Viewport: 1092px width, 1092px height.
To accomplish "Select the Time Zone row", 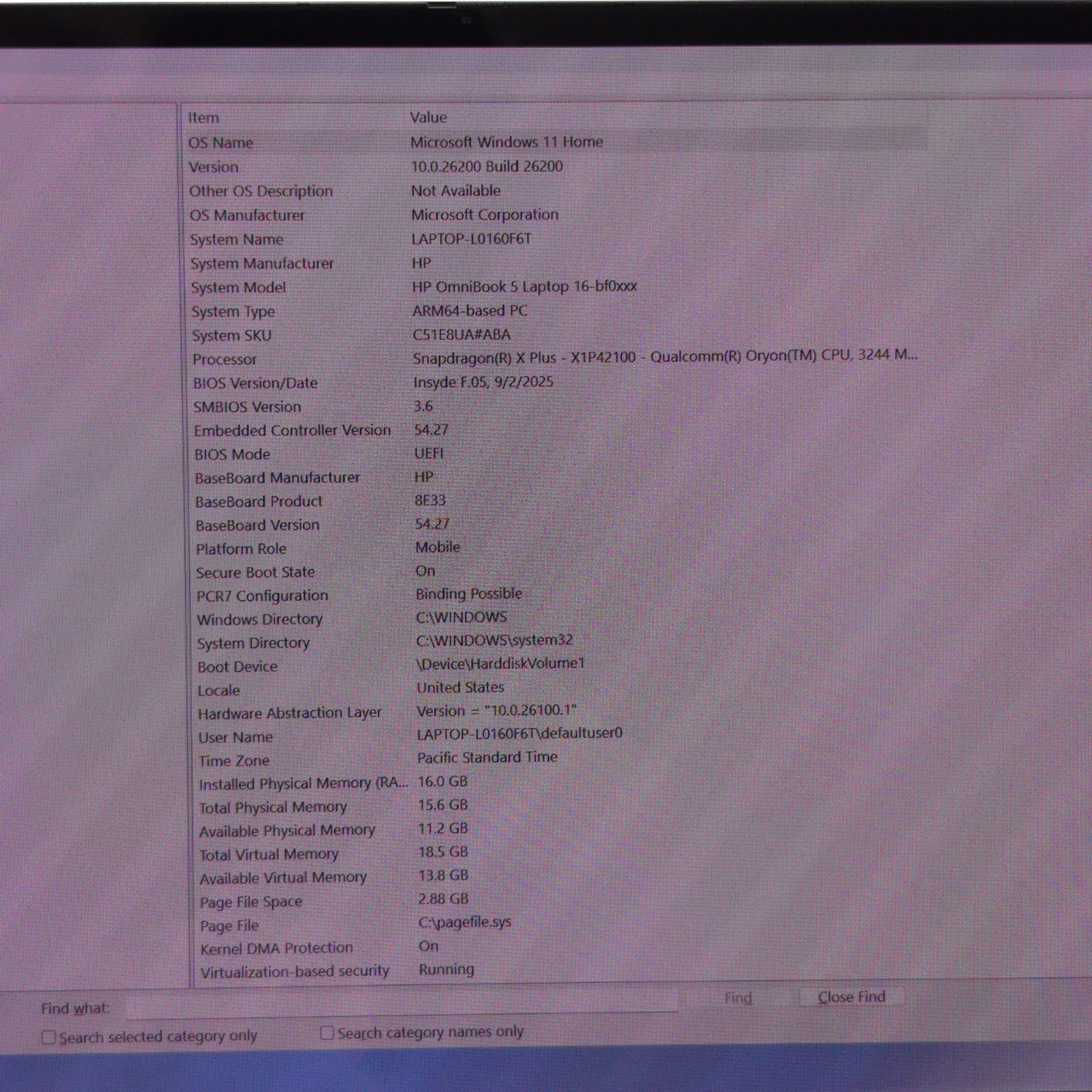I will (x=234, y=761).
